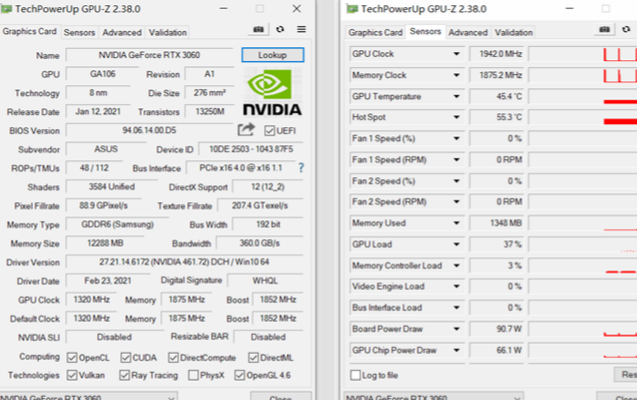Toggle the DirectML checkbox
637x400 pixels.
253,358
